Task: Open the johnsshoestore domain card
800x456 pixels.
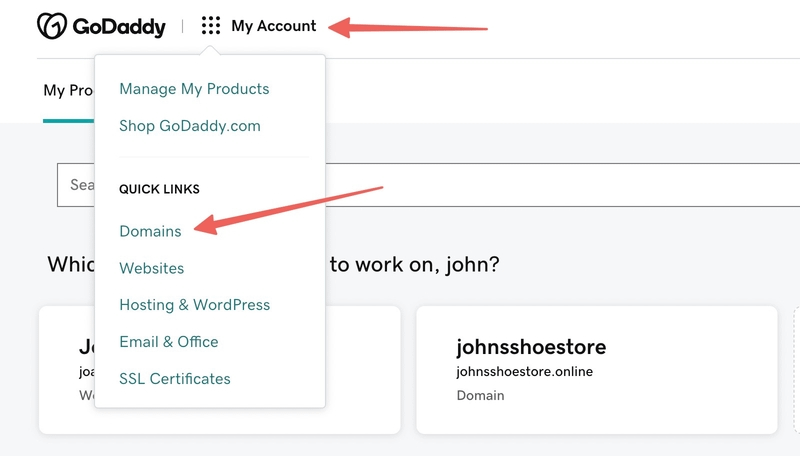Action: point(597,370)
